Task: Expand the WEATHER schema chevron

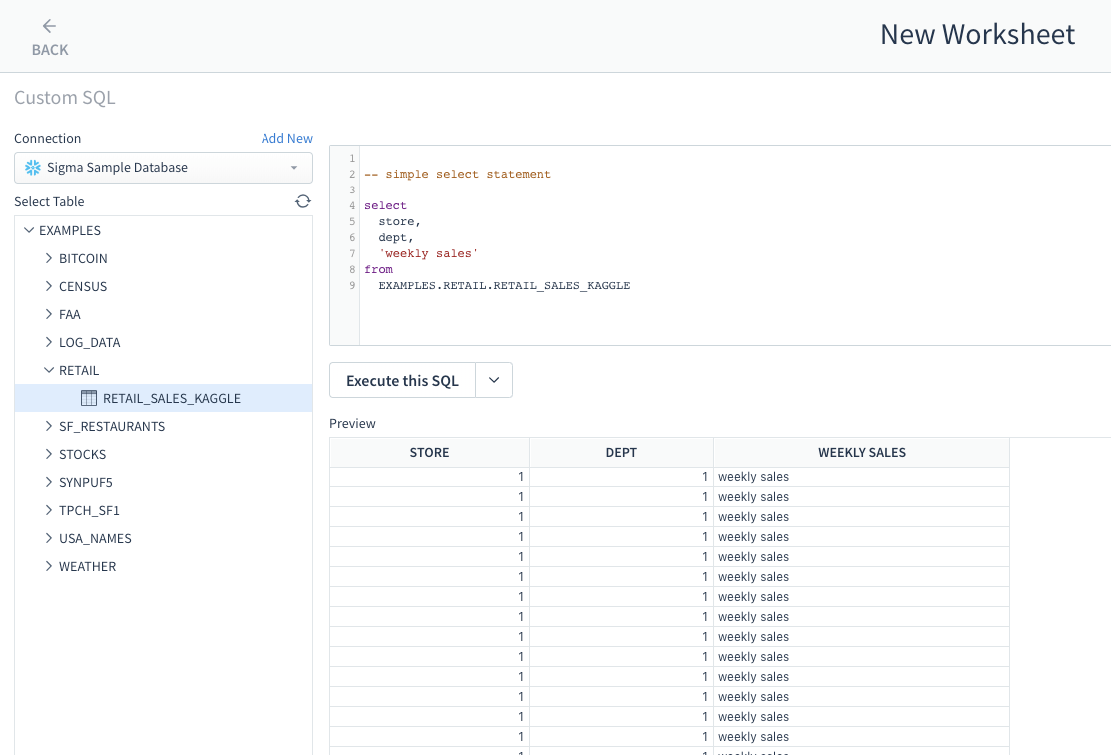Action: pos(48,566)
